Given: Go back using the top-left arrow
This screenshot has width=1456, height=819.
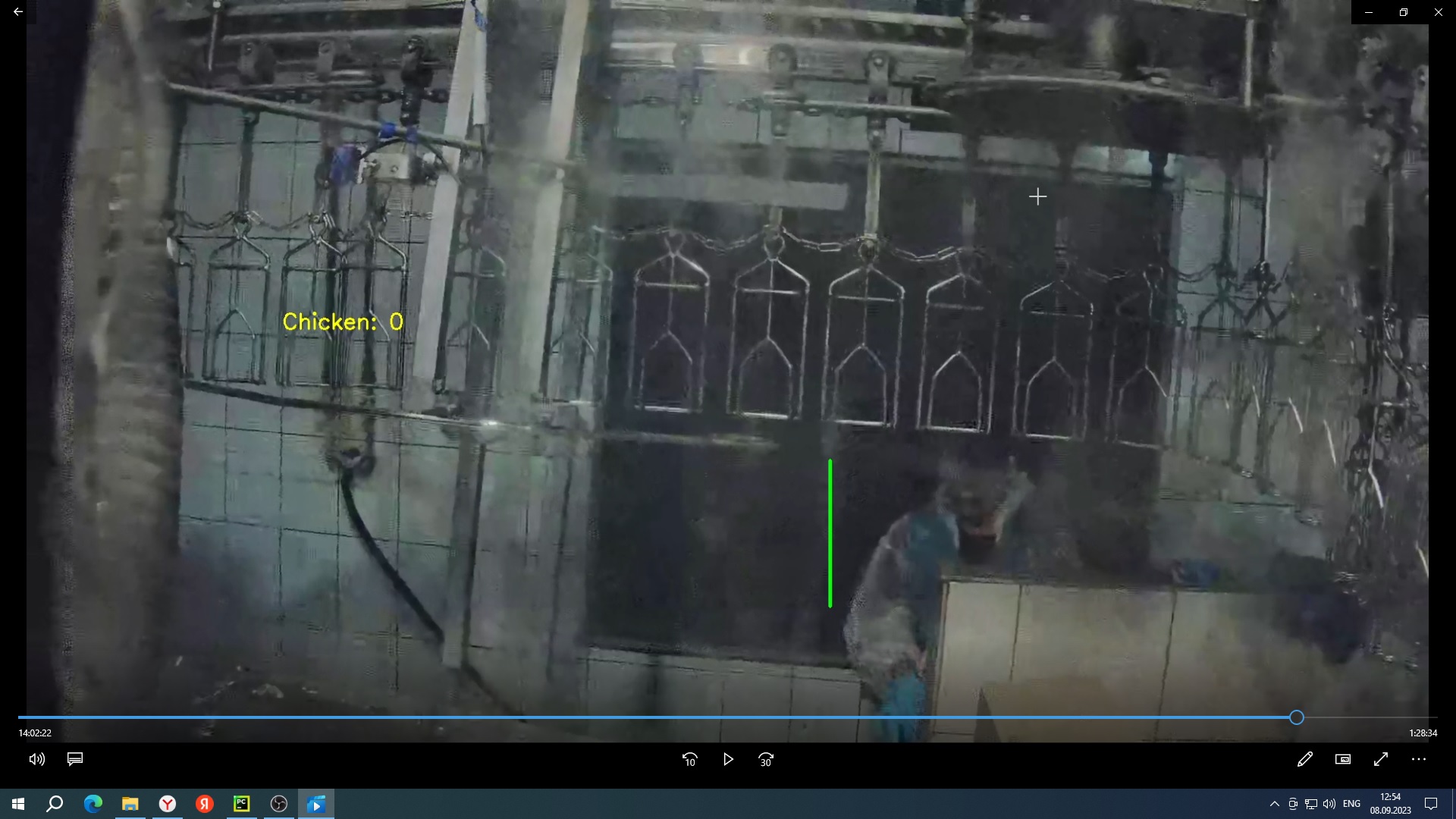Looking at the screenshot, I should tap(18, 11).
